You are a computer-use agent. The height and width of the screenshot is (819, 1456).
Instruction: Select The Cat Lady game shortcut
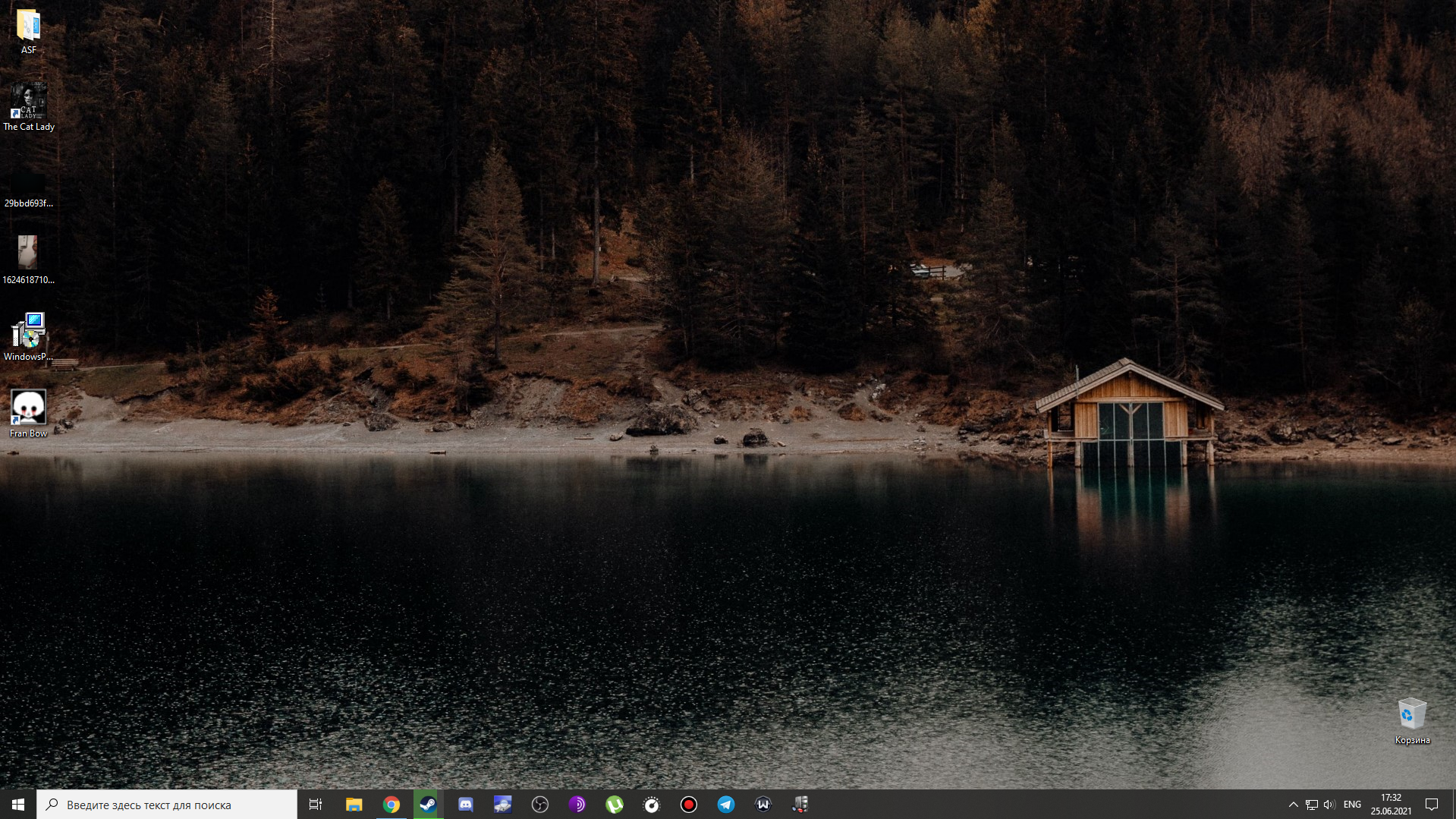tap(28, 107)
